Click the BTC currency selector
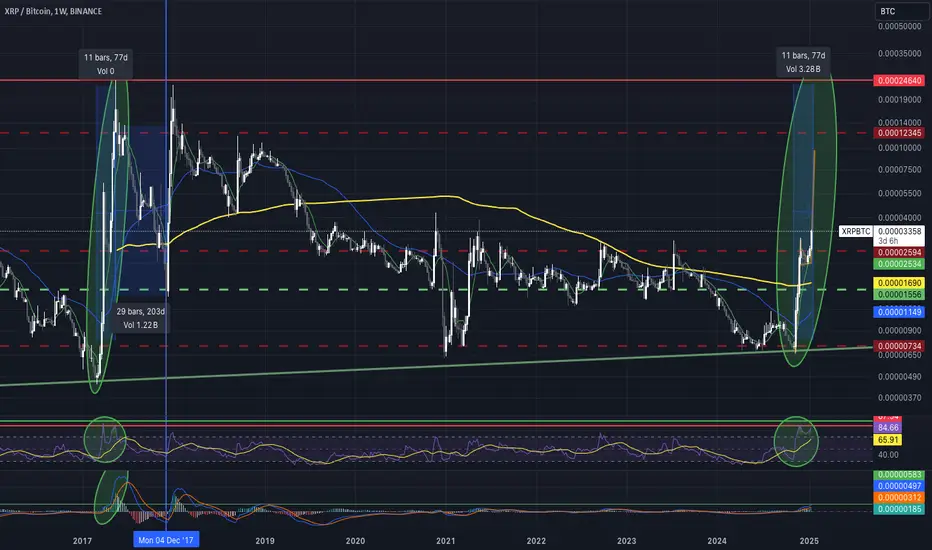 click(x=899, y=11)
